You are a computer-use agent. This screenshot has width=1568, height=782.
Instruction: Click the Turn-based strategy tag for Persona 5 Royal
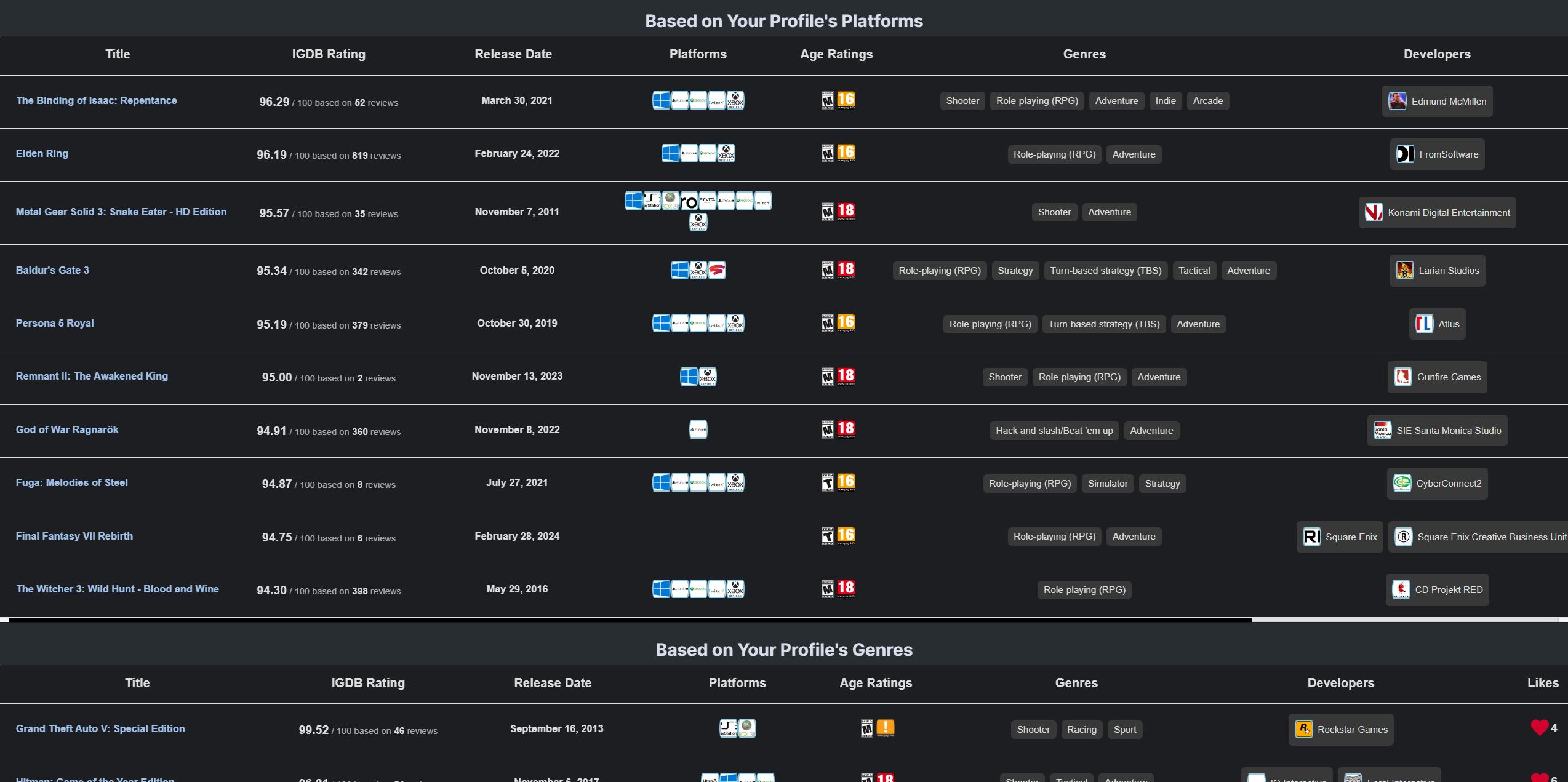1103,324
